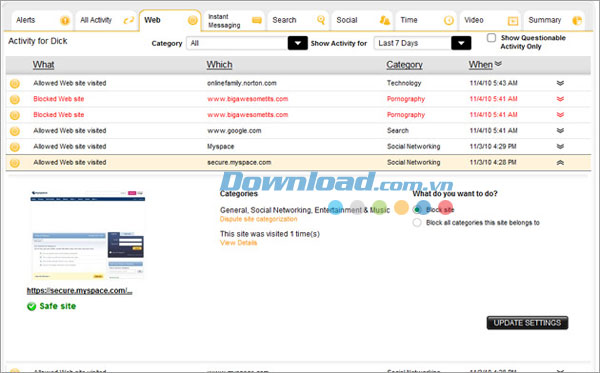600x373 pixels.
Task: Click the 11/3/10 4:29 PM timestamp
Action: [493, 147]
